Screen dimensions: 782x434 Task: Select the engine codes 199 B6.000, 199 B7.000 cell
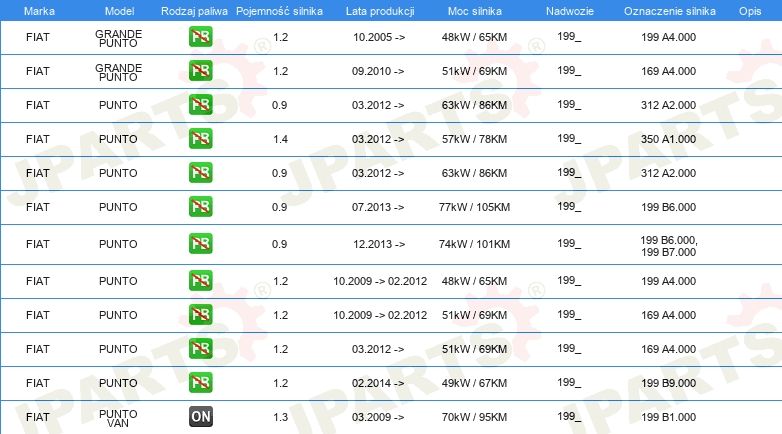pos(669,246)
